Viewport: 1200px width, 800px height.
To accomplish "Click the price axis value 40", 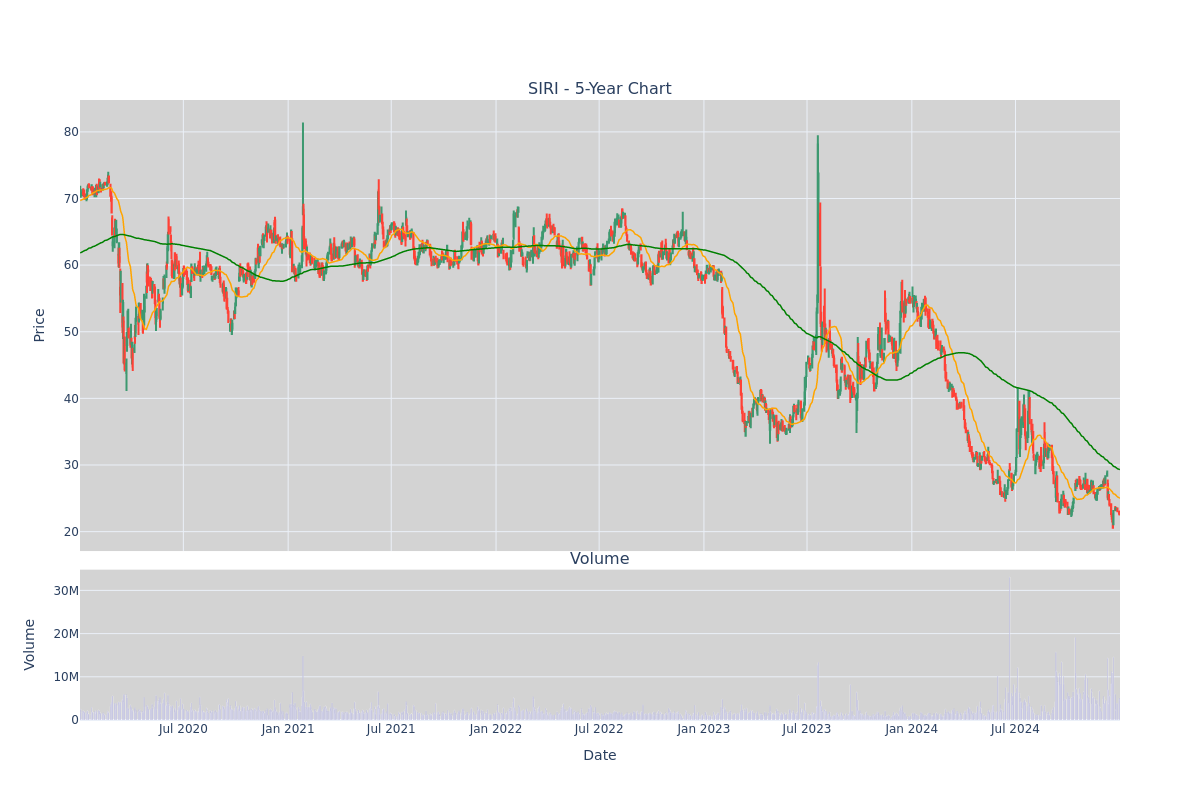I will tap(71, 398).
